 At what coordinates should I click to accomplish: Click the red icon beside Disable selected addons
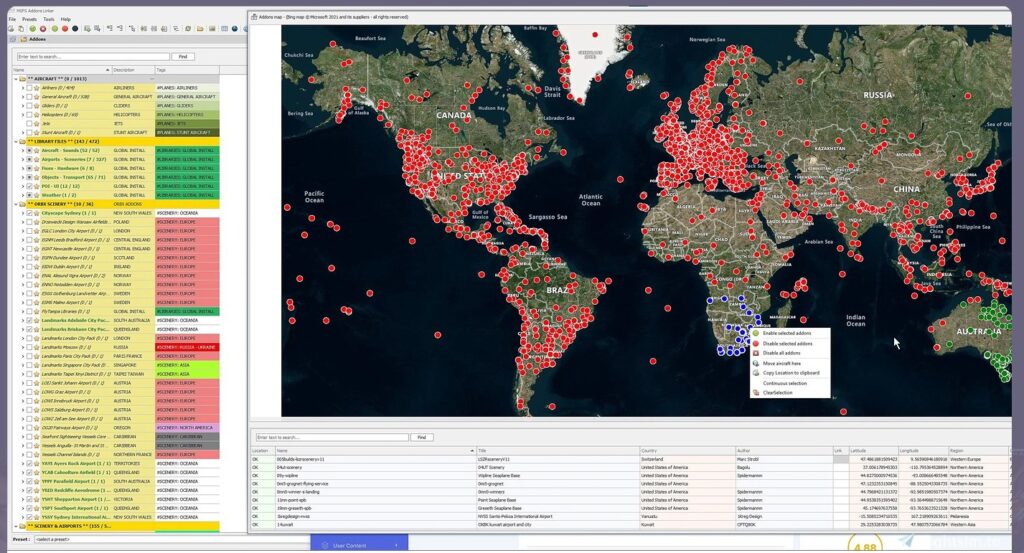tap(756, 343)
